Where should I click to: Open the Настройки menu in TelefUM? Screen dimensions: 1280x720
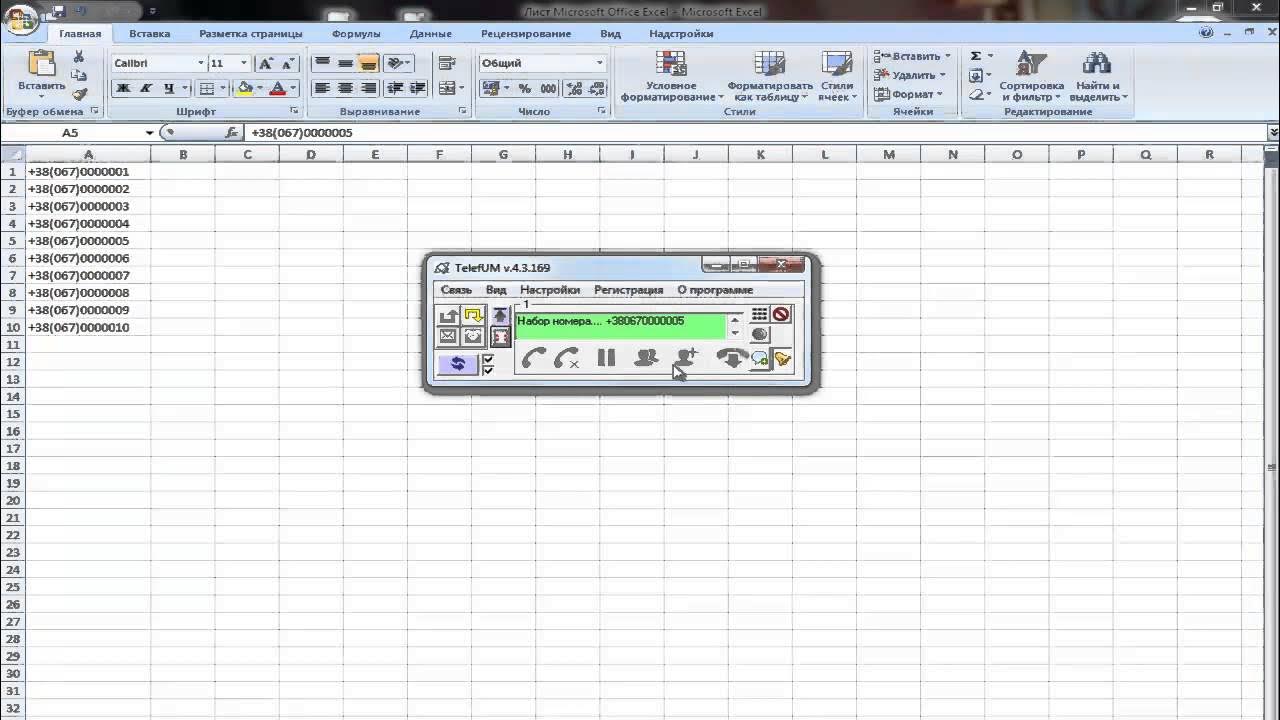(550, 290)
